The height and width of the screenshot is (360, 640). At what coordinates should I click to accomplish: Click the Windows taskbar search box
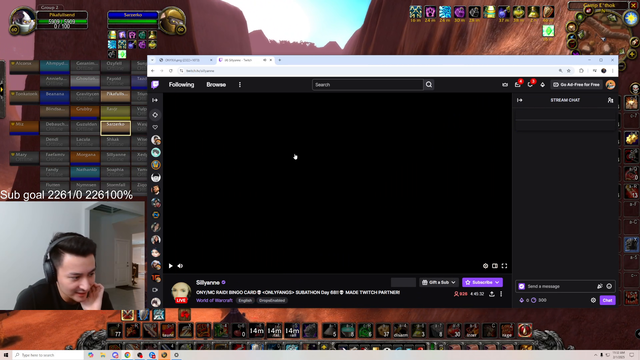coord(48,355)
